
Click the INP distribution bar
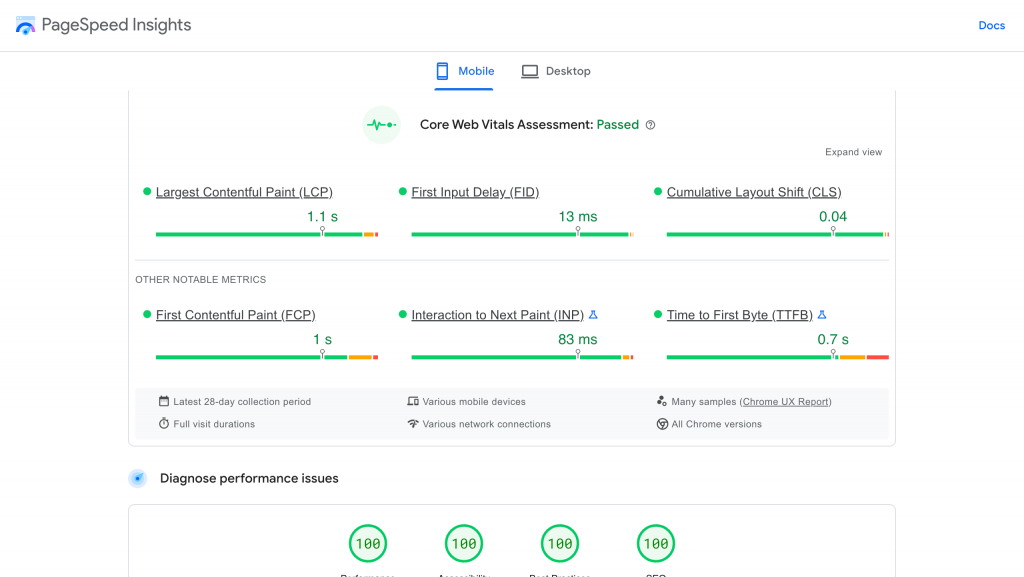522,357
